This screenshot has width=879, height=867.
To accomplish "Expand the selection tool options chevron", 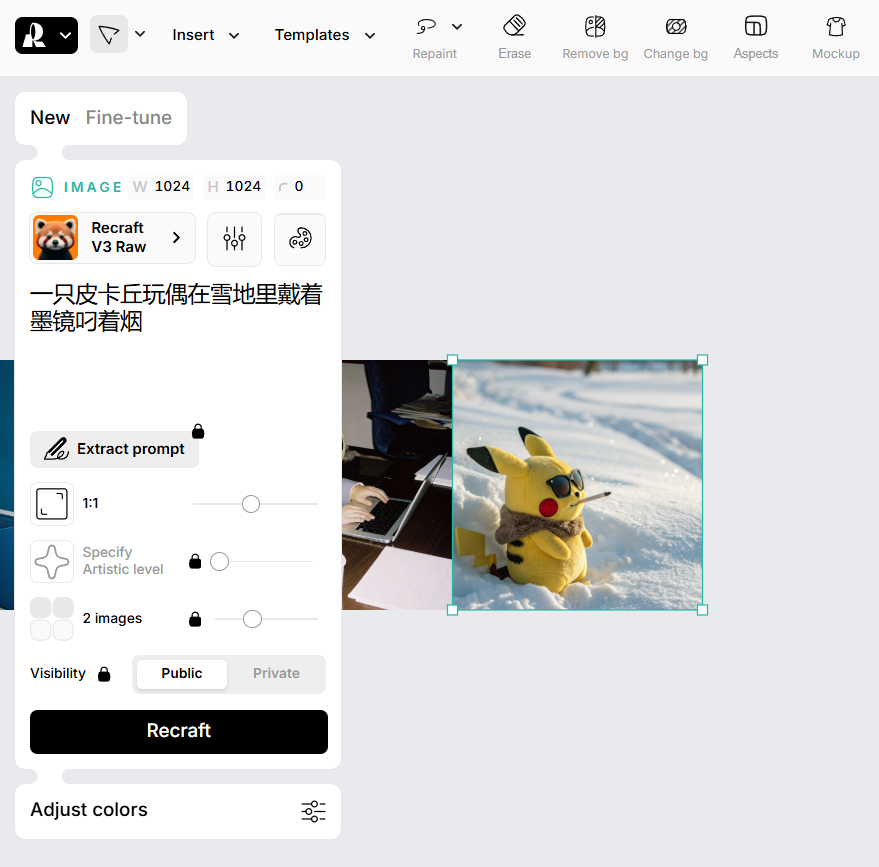I will pos(140,34).
